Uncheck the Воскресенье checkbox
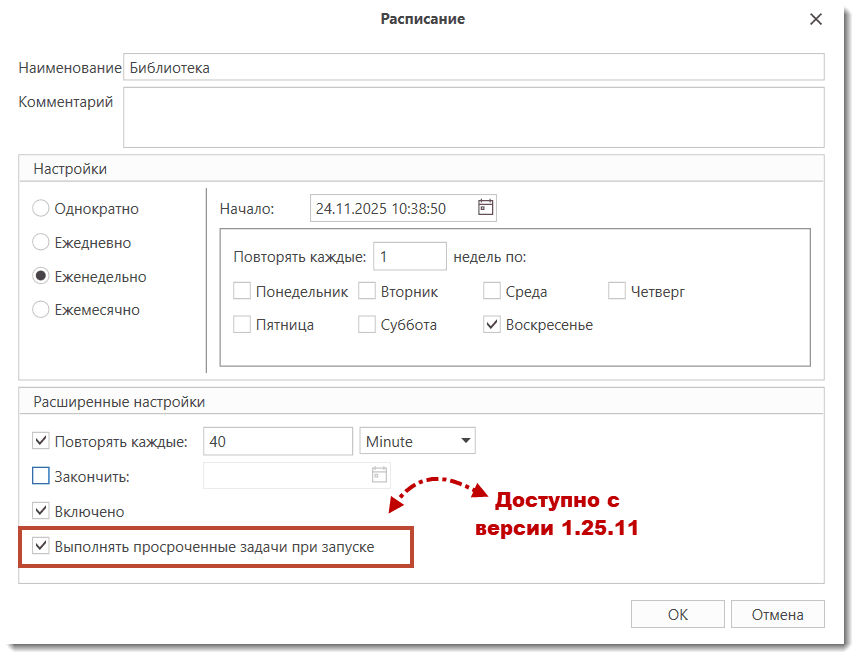859x659 pixels. point(492,325)
